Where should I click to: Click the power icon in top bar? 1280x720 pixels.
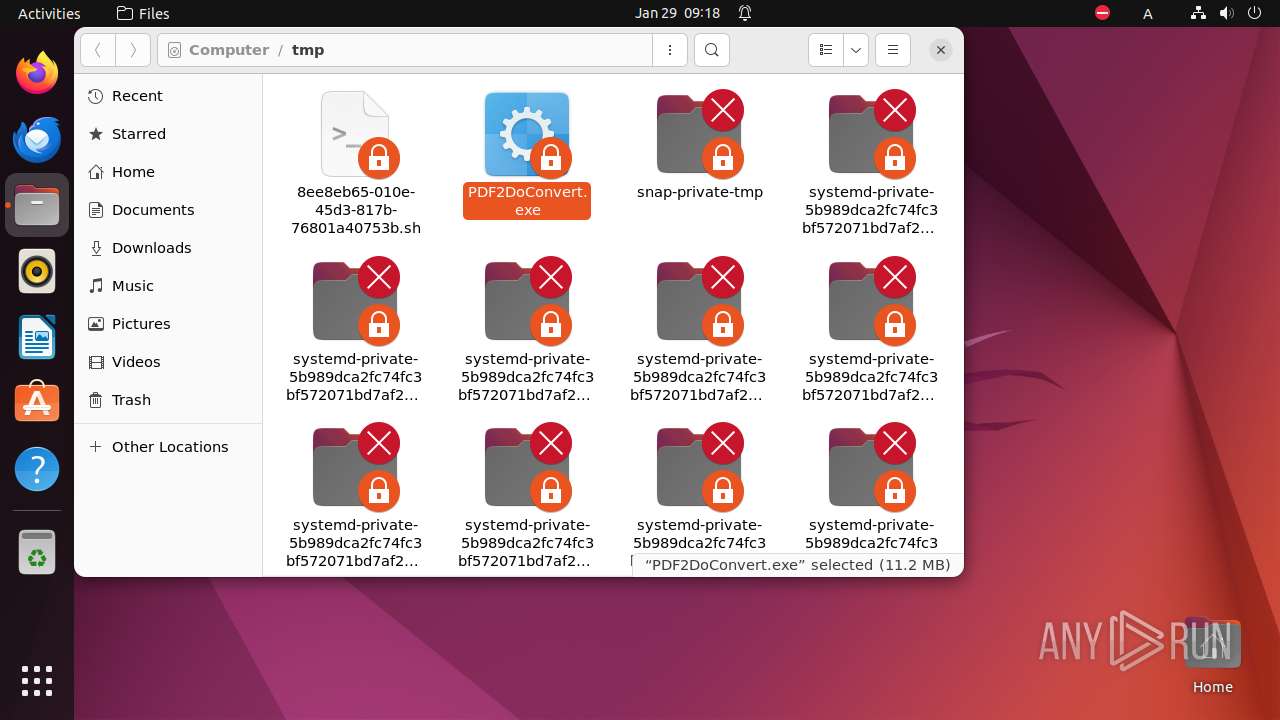[x=1254, y=13]
